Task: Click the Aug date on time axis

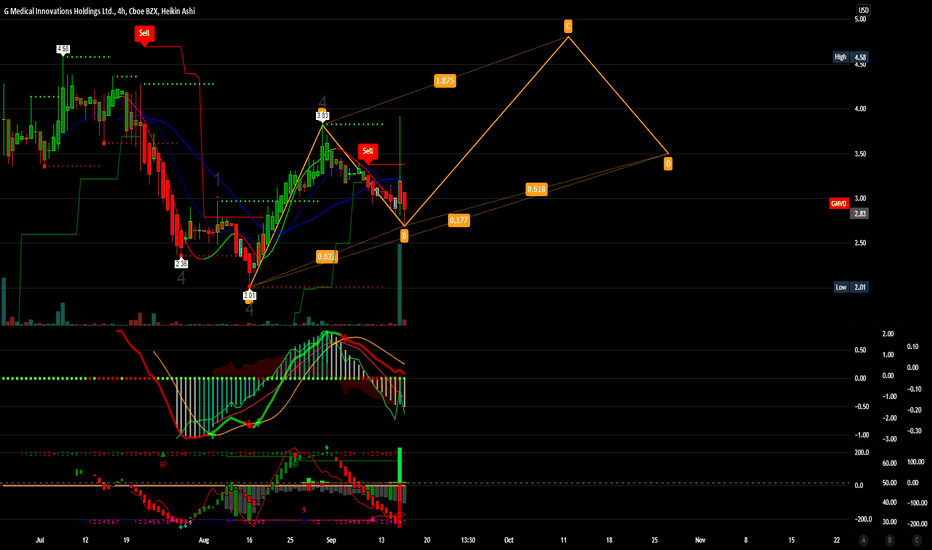Action: pyautogui.click(x=204, y=540)
